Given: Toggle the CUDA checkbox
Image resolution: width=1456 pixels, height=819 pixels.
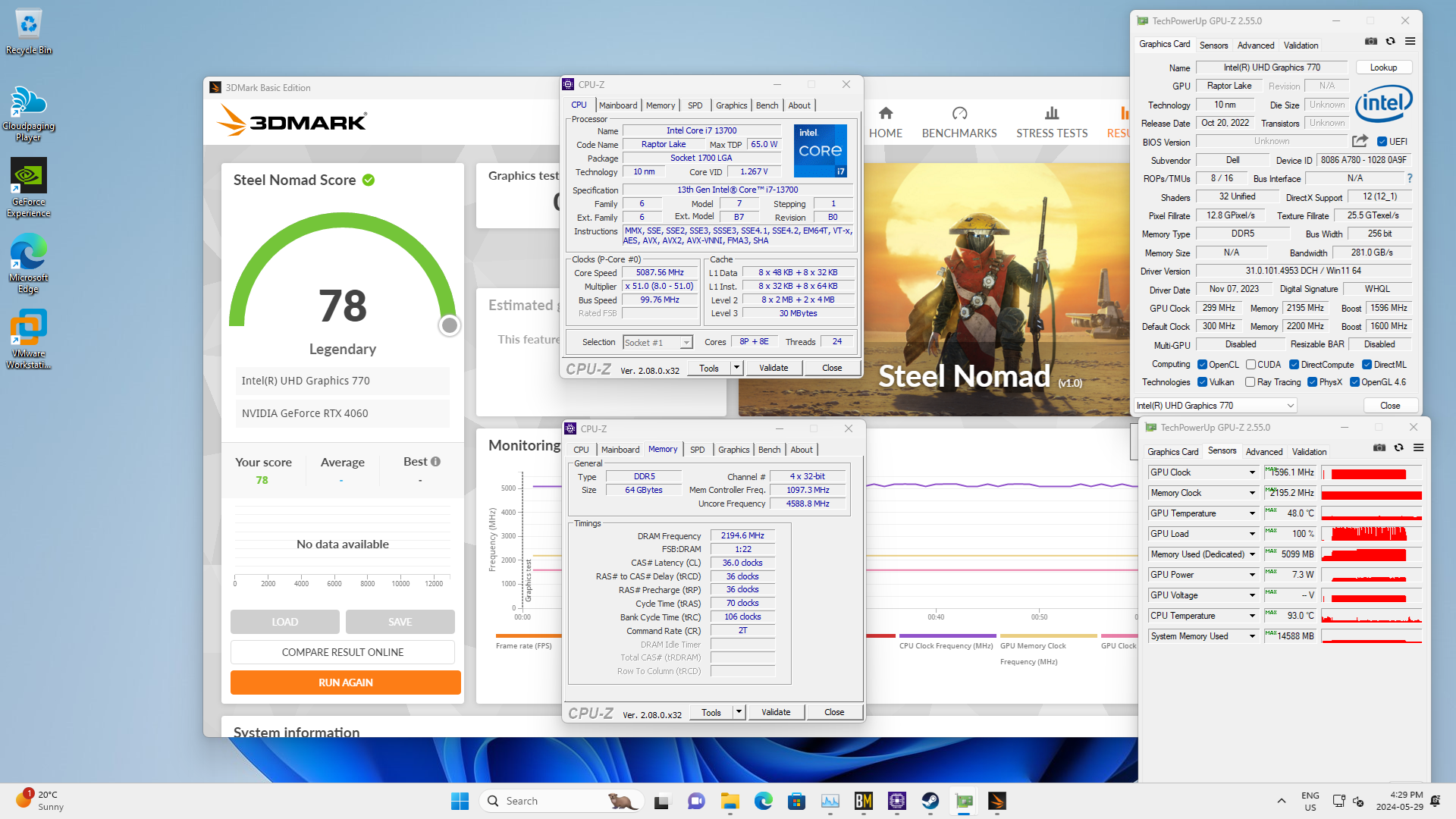Looking at the screenshot, I should (x=1250, y=365).
